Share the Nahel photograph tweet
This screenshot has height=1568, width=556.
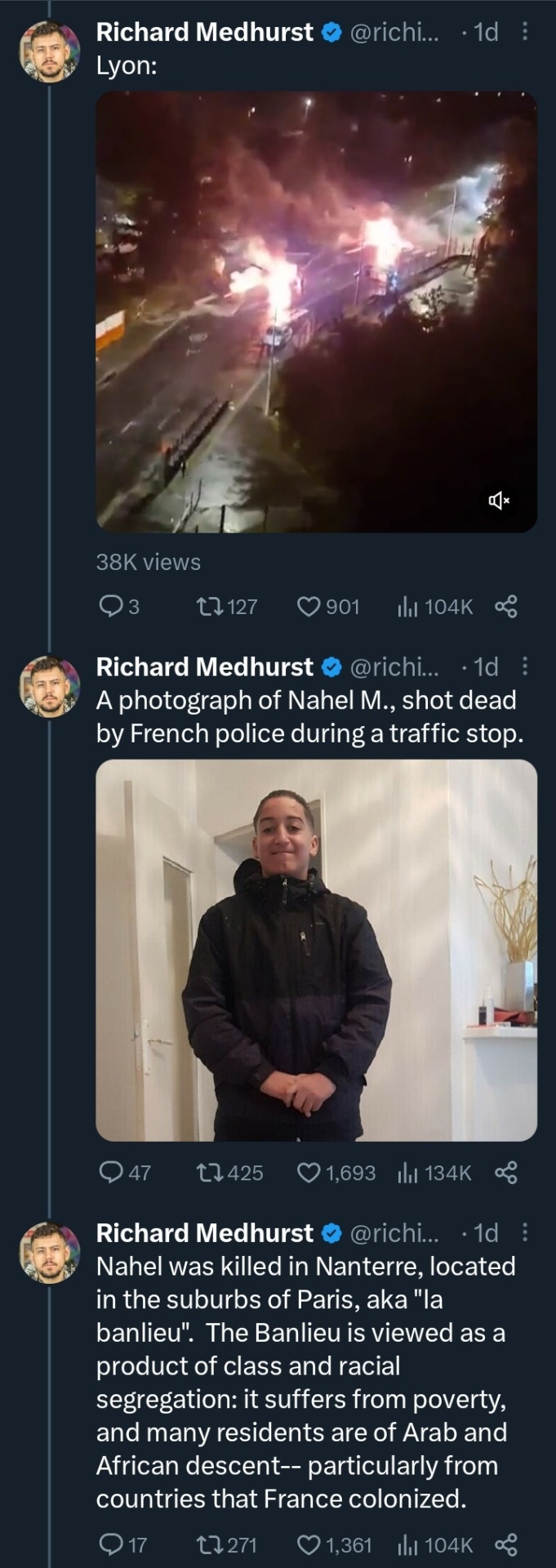click(506, 1174)
